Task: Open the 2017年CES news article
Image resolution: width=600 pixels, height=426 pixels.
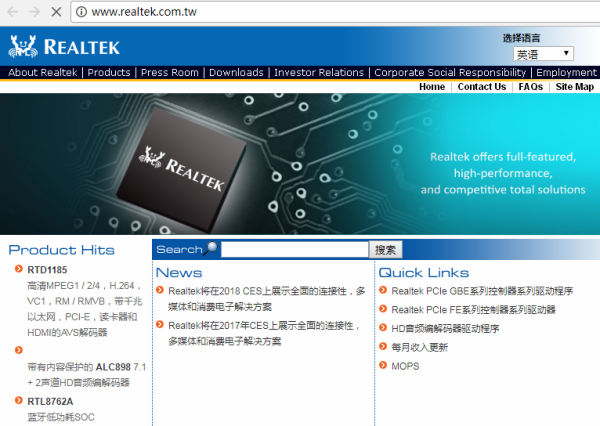Action: pyautogui.click(x=264, y=333)
